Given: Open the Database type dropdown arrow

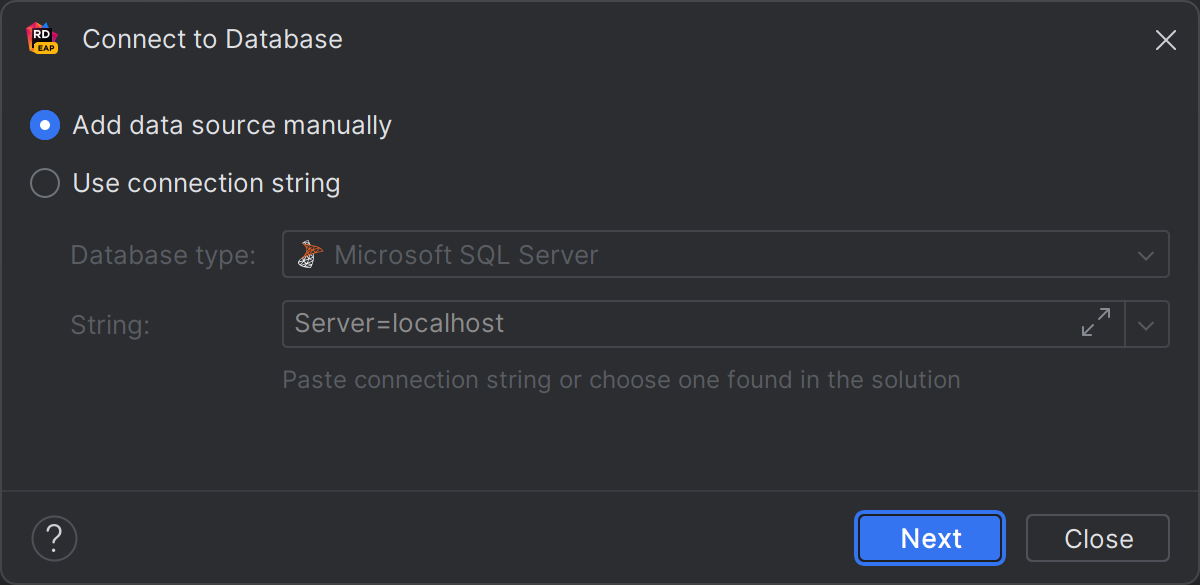Looking at the screenshot, I should pyautogui.click(x=1146, y=255).
